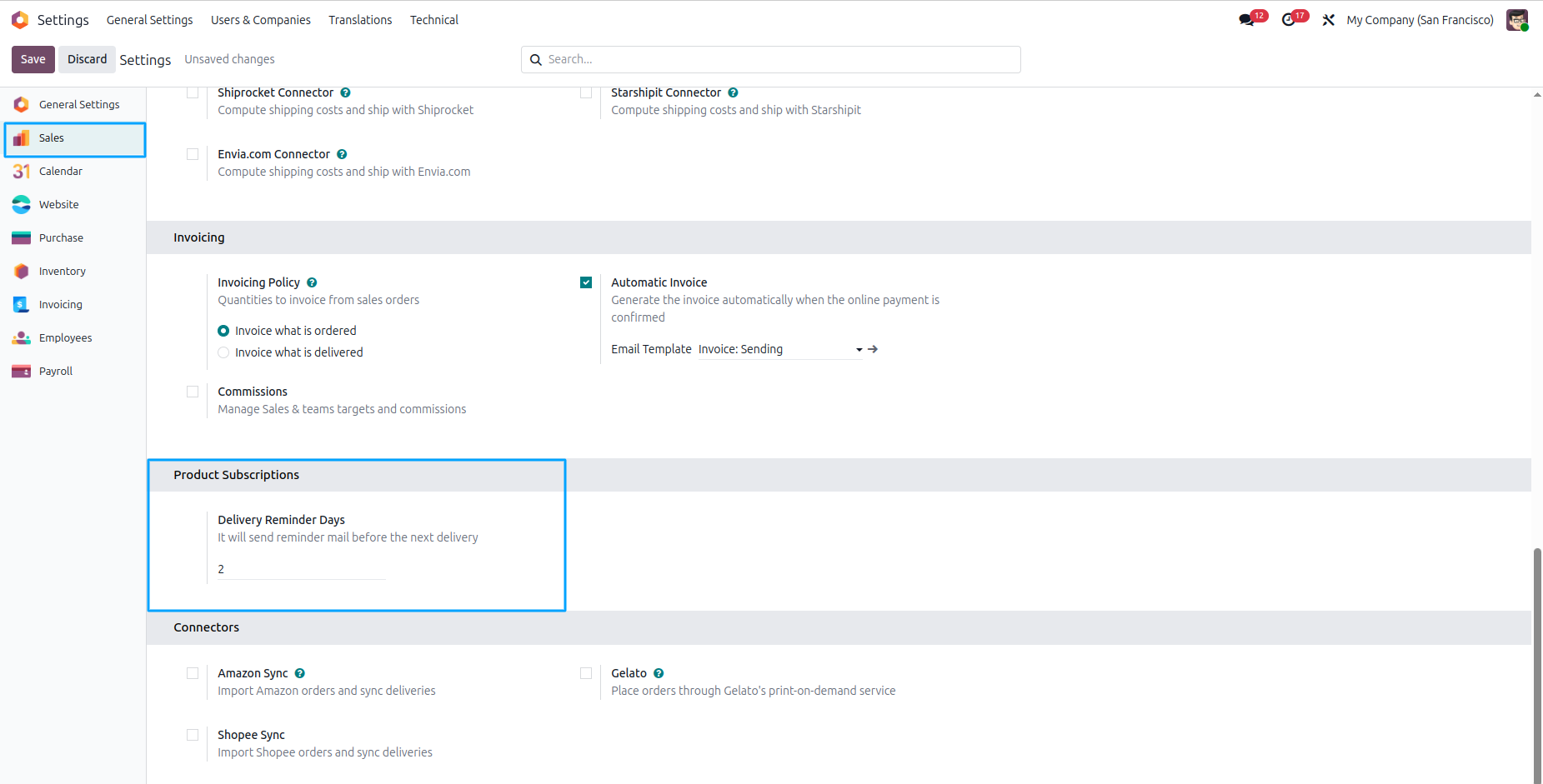Enable the Commissions checkbox
The width and height of the screenshot is (1543, 784).
(193, 392)
